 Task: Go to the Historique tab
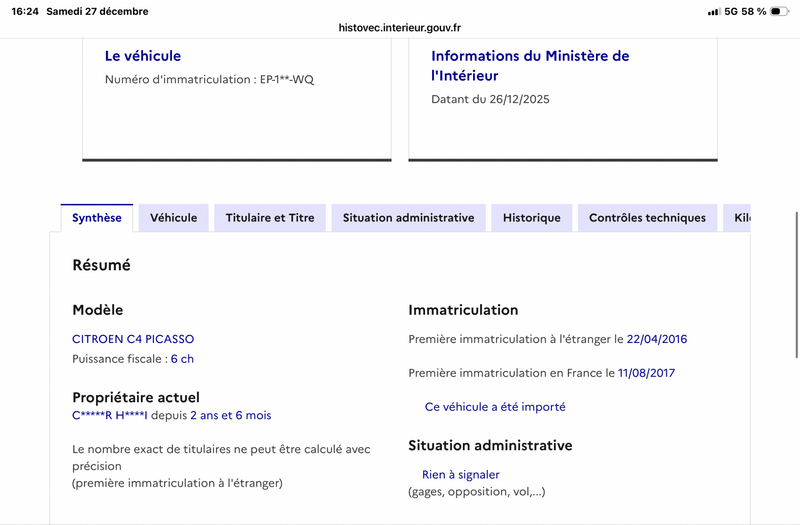[x=531, y=218]
